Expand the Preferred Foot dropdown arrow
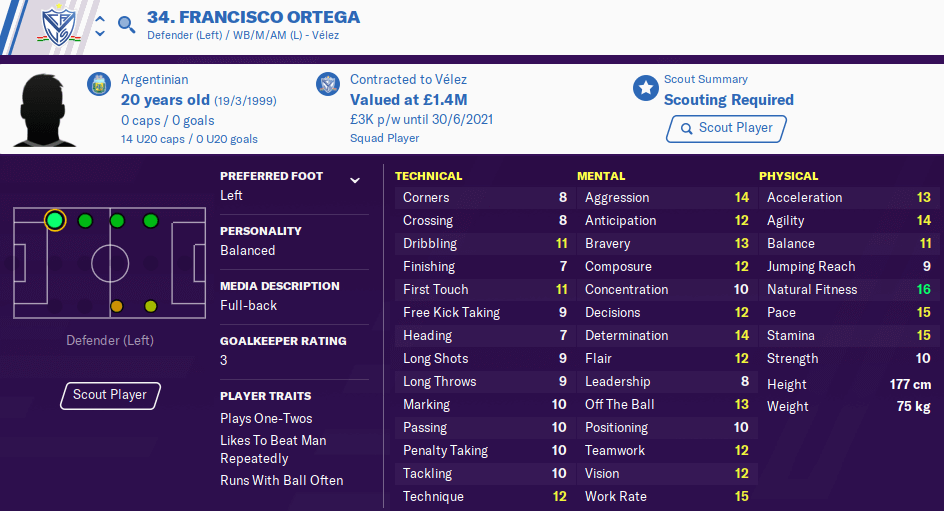This screenshot has height=511, width=944. (x=355, y=180)
